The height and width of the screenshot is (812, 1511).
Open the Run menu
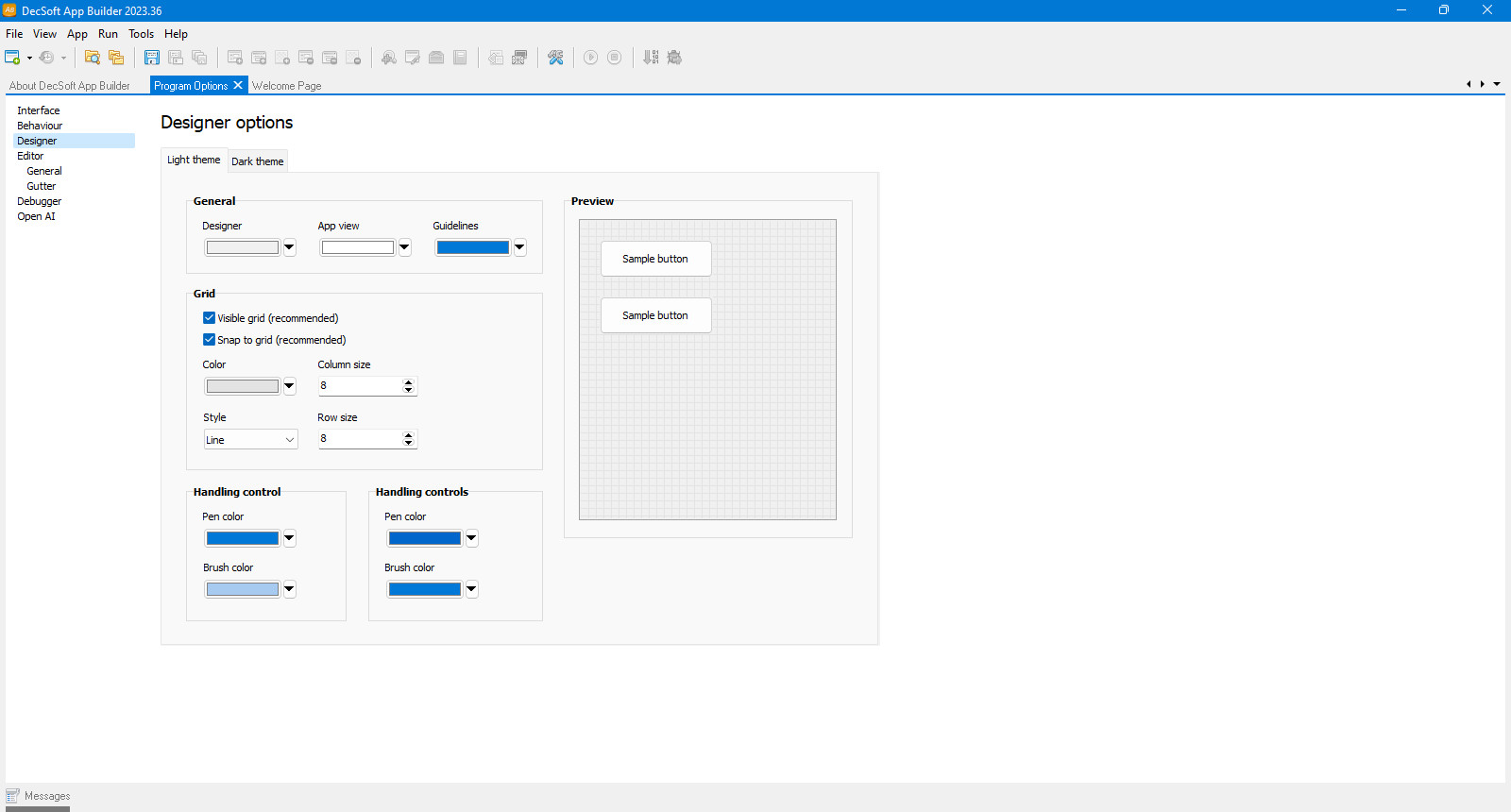tap(109, 34)
